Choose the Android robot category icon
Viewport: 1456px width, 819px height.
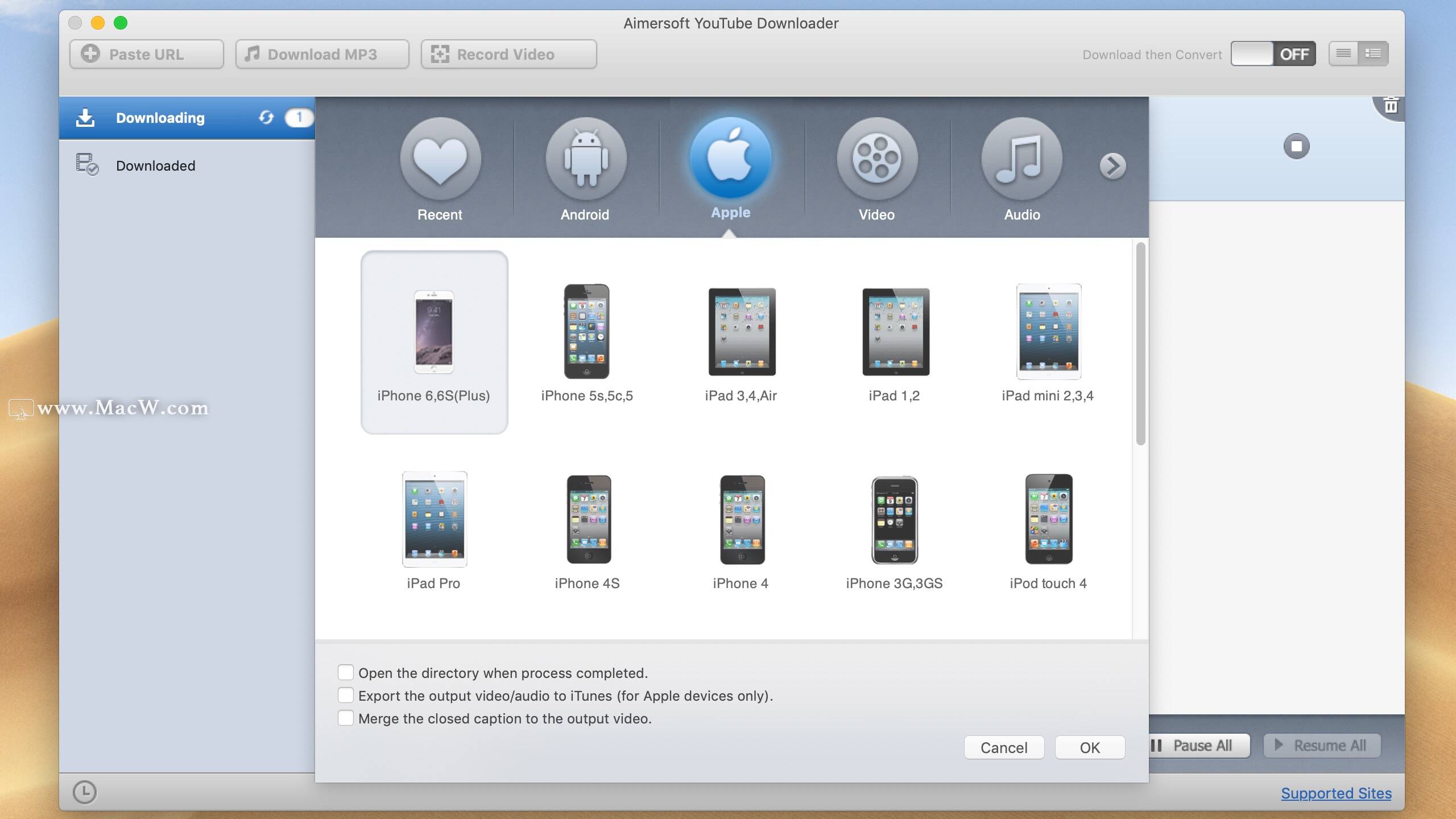click(x=586, y=159)
